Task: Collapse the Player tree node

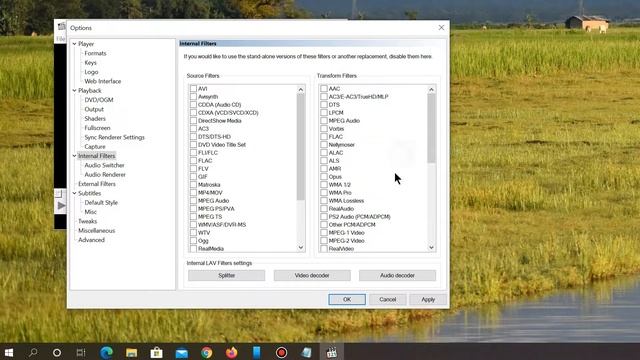Action: tap(74, 44)
